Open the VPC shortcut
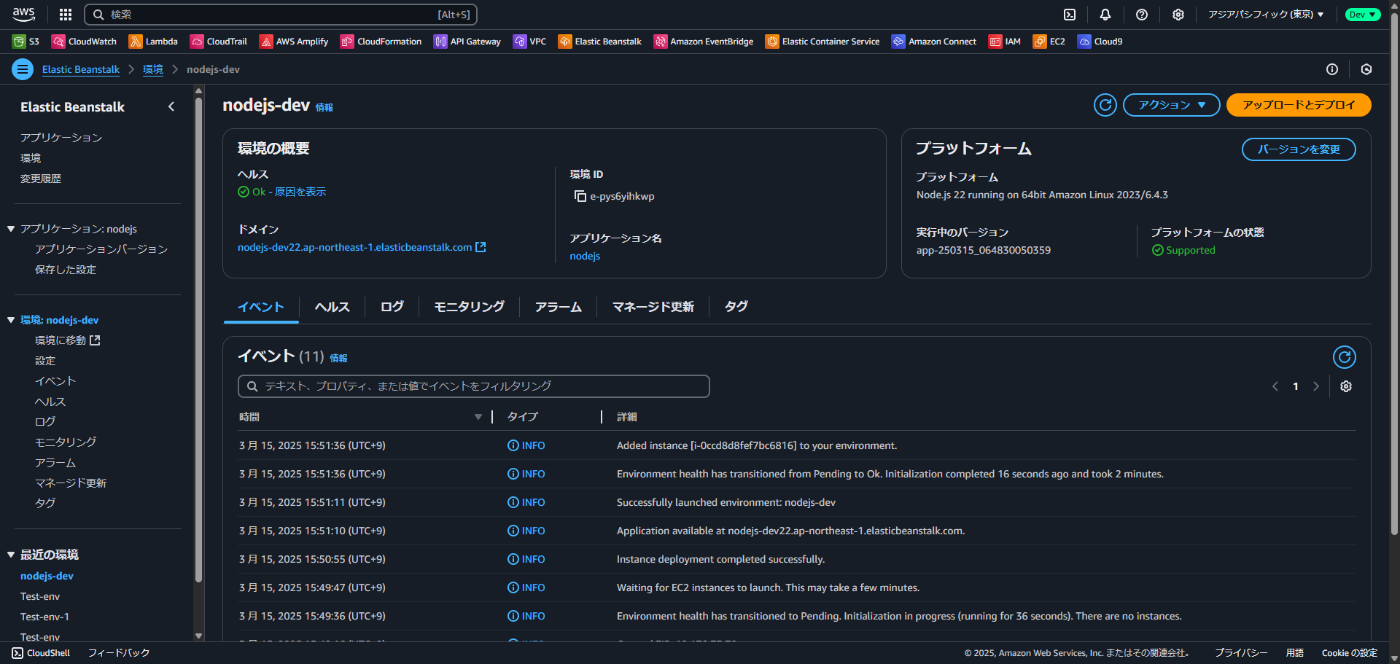Viewport: 1400px width, 664px height. pyautogui.click(x=530, y=41)
